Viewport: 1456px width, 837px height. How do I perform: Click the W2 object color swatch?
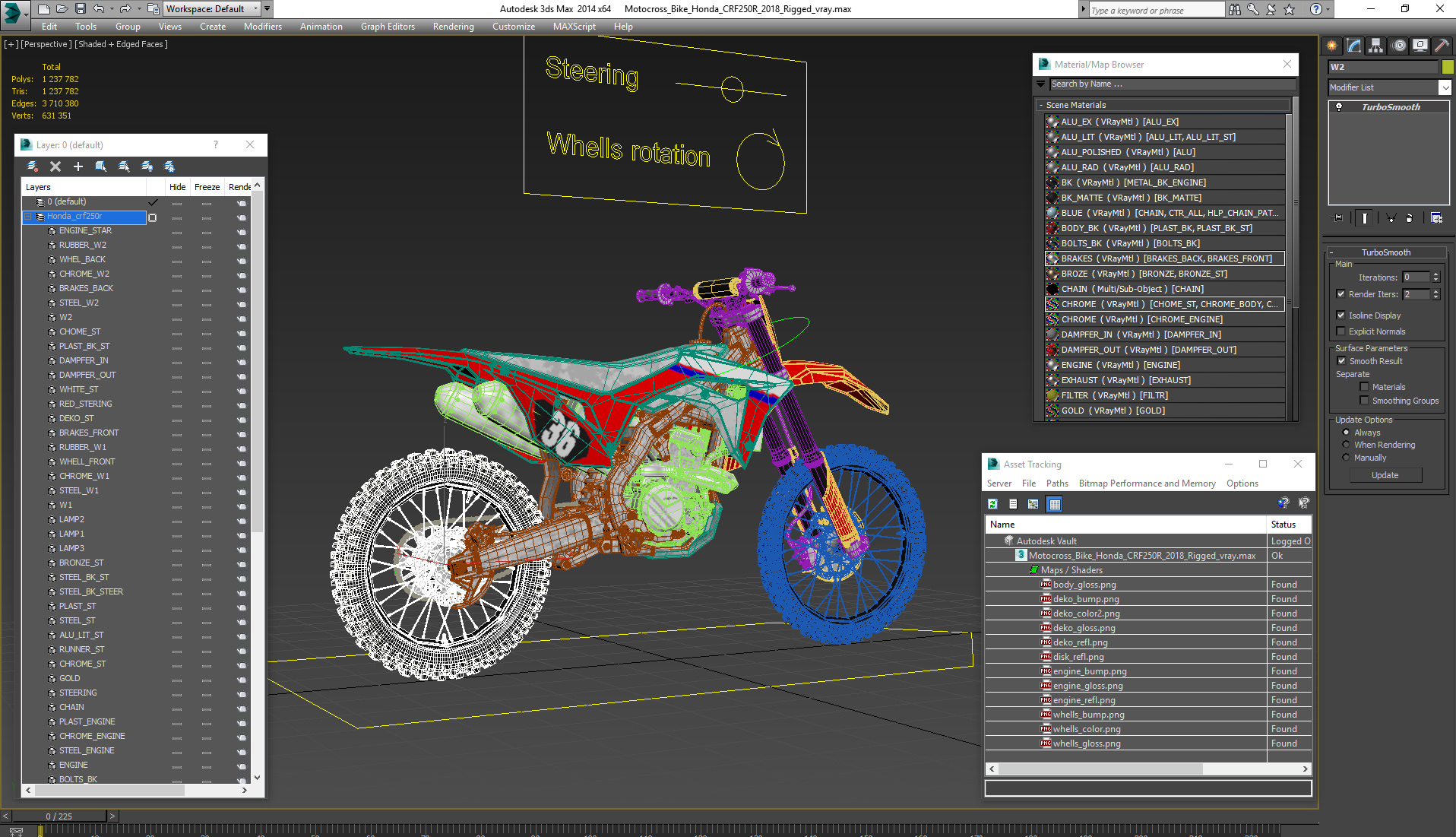pyautogui.click(x=1448, y=67)
